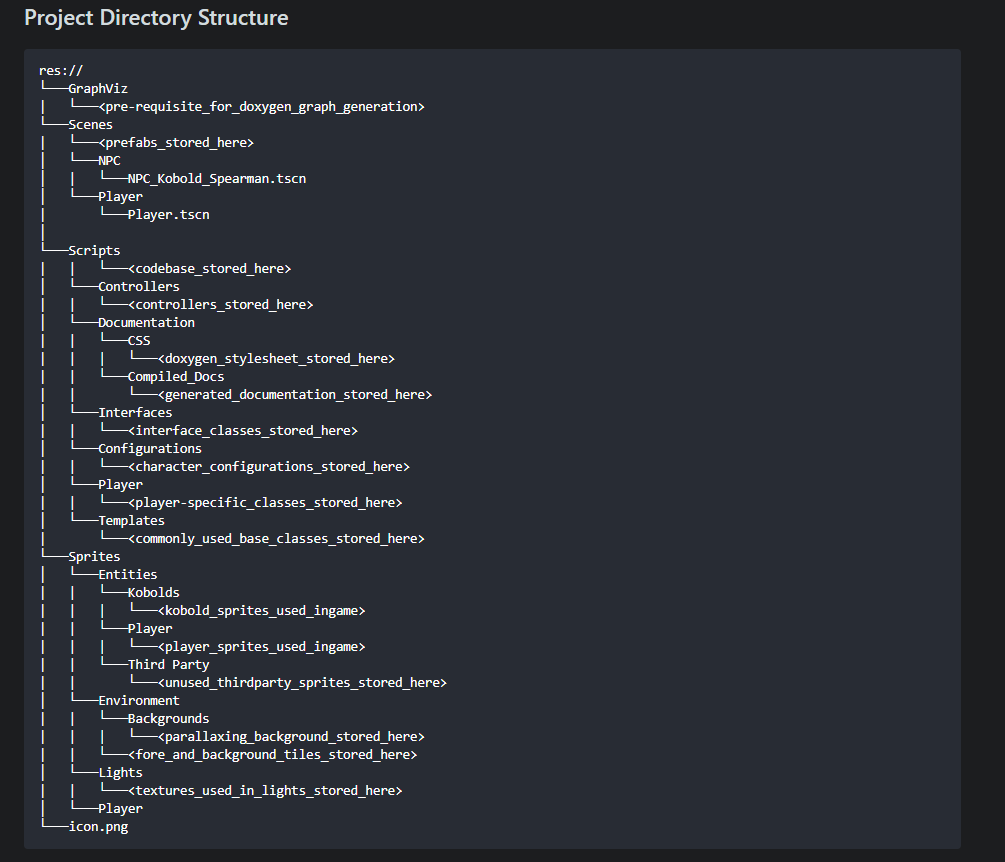Click the icon.png file name

coord(98,827)
